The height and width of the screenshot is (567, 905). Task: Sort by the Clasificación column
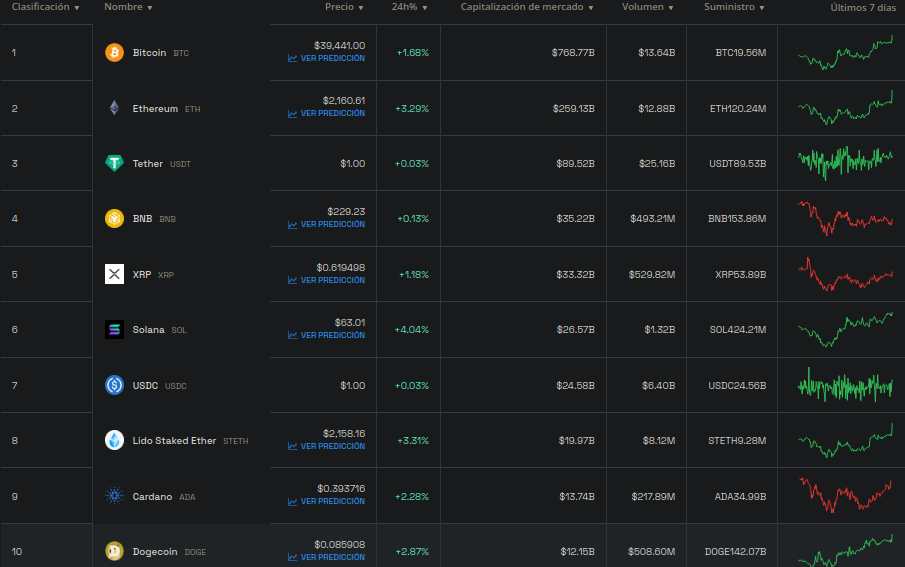46,7
